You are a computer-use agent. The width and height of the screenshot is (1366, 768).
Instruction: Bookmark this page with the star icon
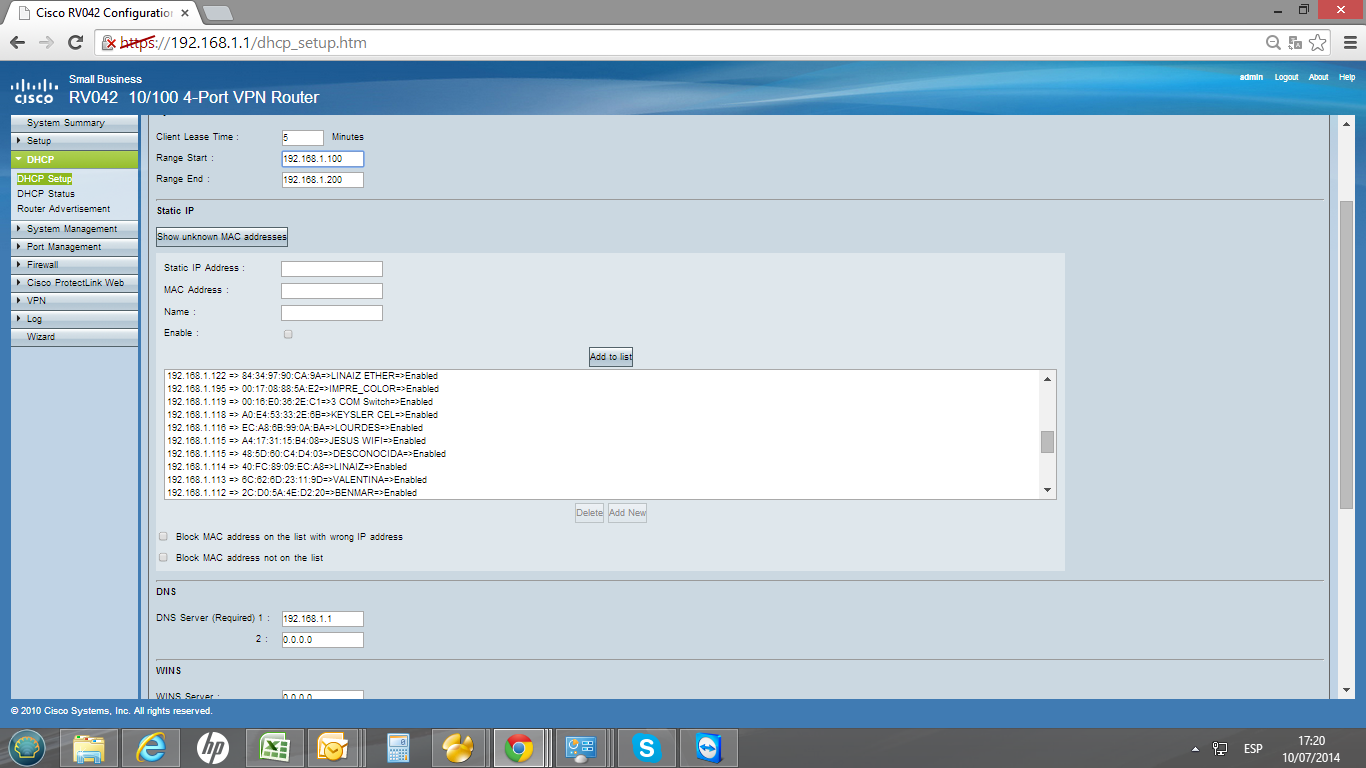1318,43
